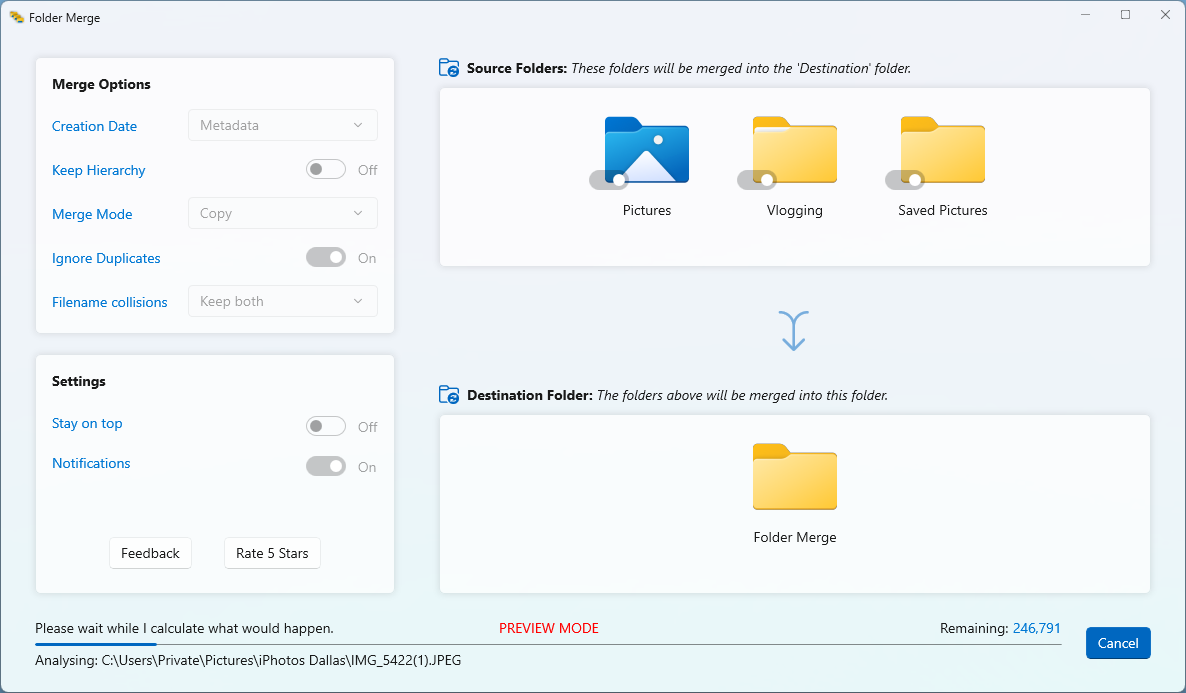This screenshot has height=693, width=1186.
Task: Click the Source Folders blue folder icon
Action: 449,67
